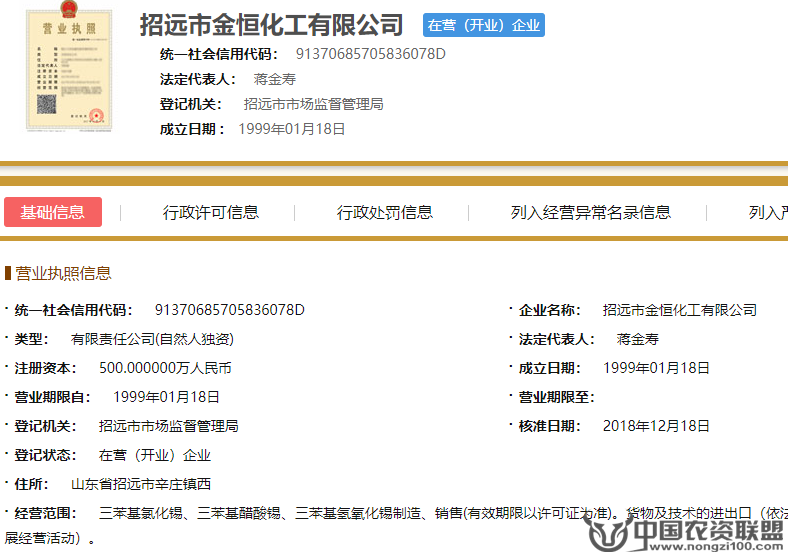Switch to the 行政许可信息 tab
This screenshot has width=788, height=557.
pos(211,212)
